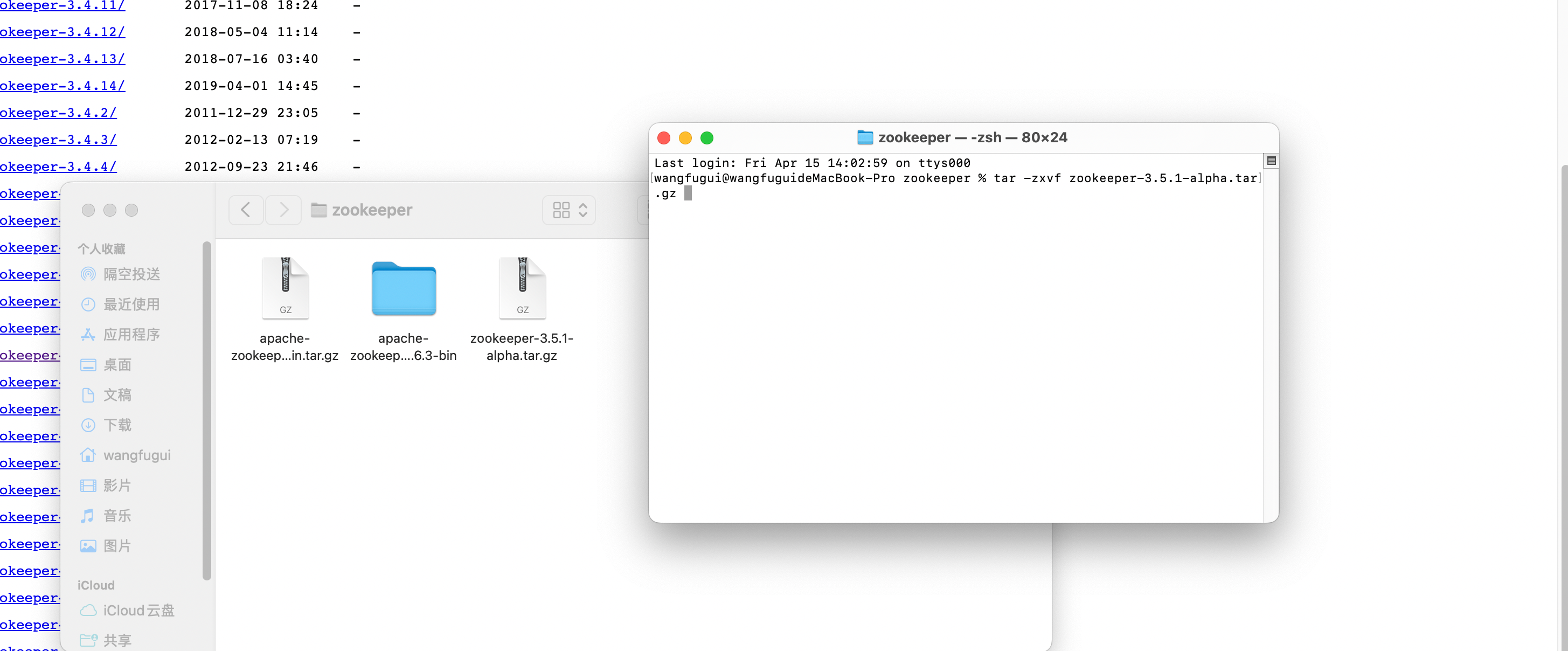Viewport: 1568px width, 651px height.
Task: Switch to grid view in Finder
Action: 562,209
